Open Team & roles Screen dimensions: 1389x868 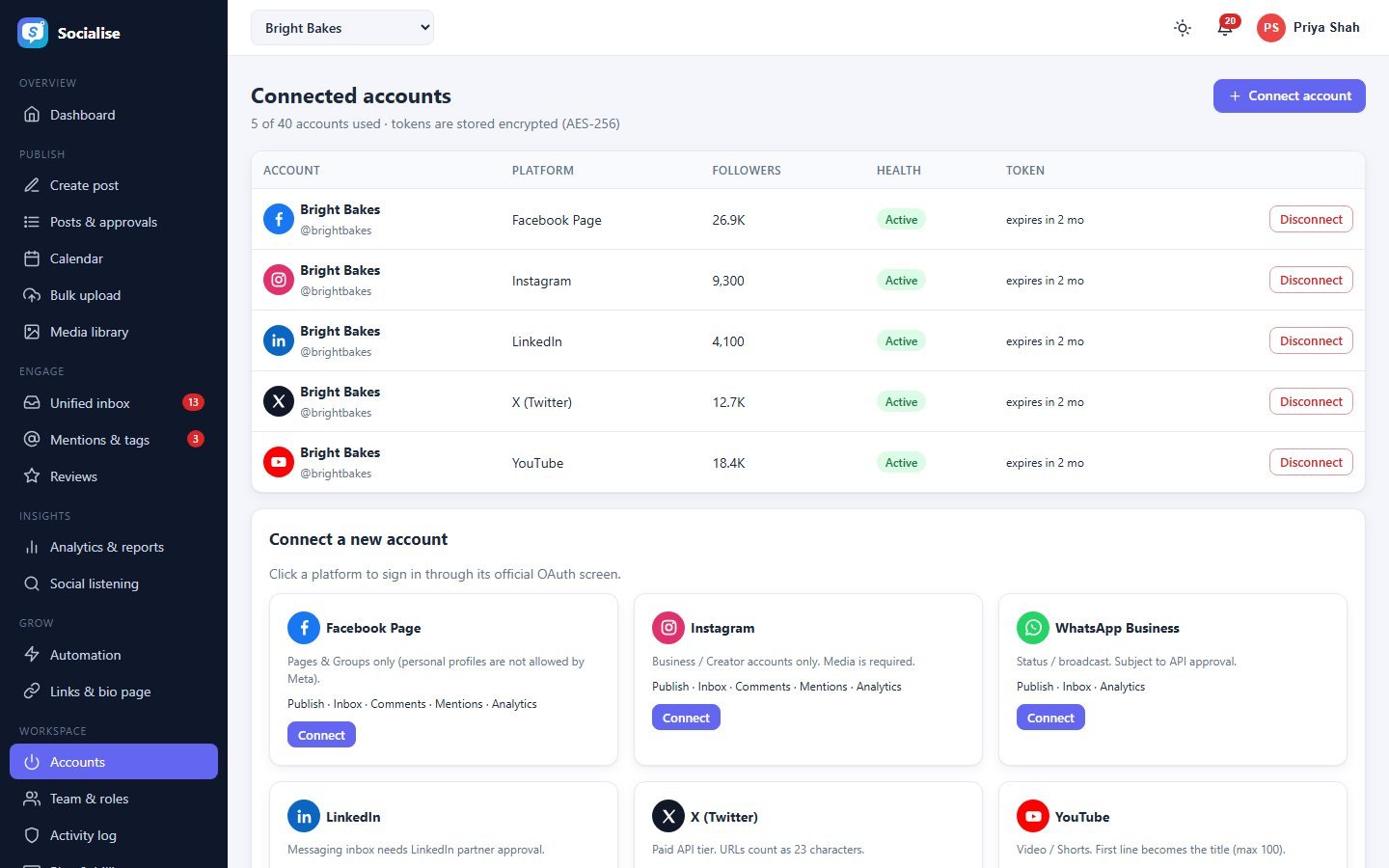point(114,799)
